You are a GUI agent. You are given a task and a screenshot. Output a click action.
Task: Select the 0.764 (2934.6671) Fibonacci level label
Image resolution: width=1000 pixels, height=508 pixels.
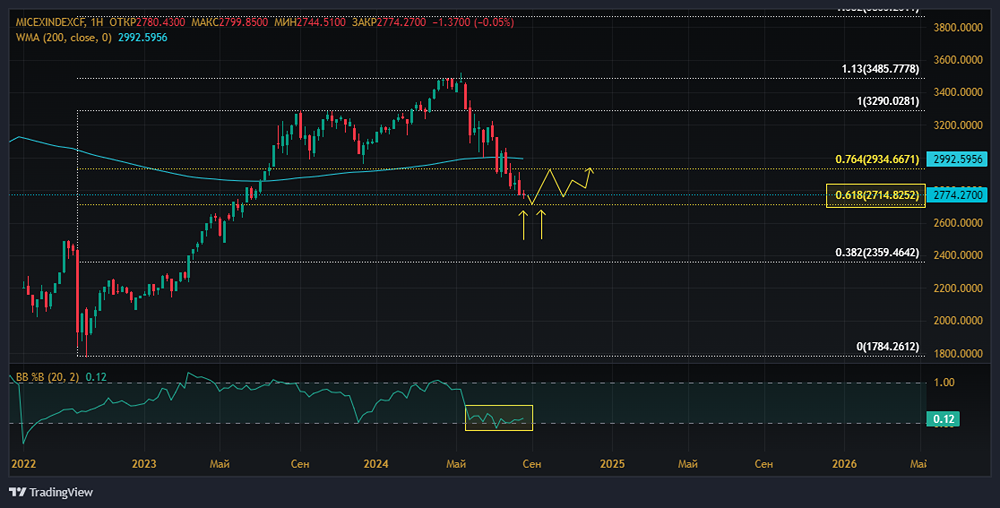(877, 159)
